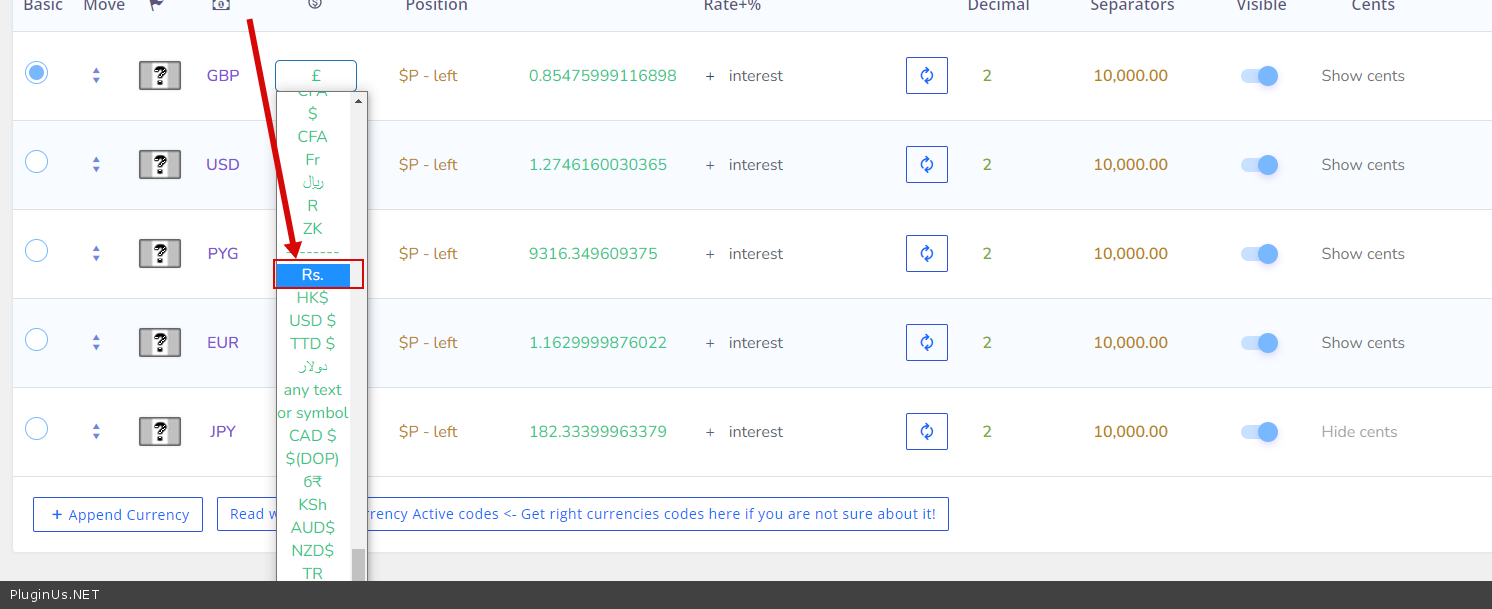The width and height of the screenshot is (1492, 609).
Task: Select USD as the basic currency
Action: (36, 162)
